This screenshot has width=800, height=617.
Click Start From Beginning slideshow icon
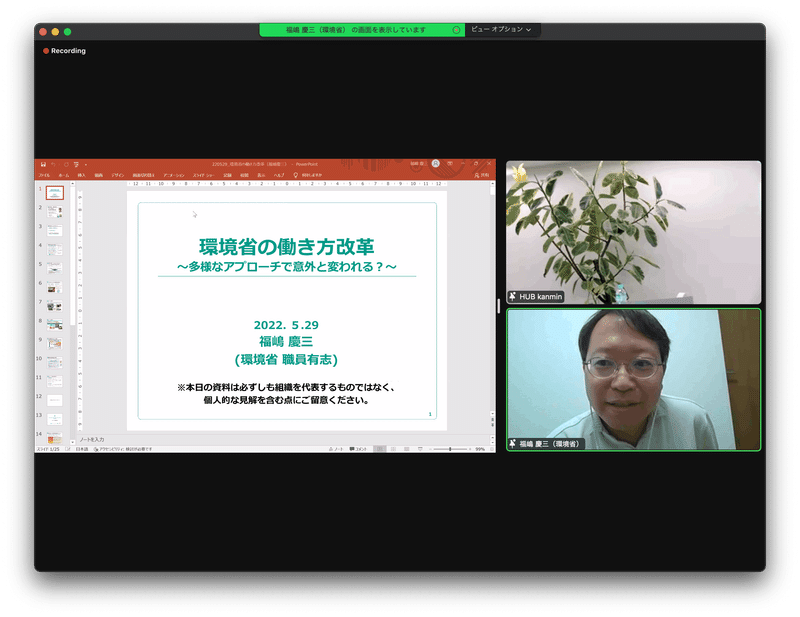[x=76, y=164]
